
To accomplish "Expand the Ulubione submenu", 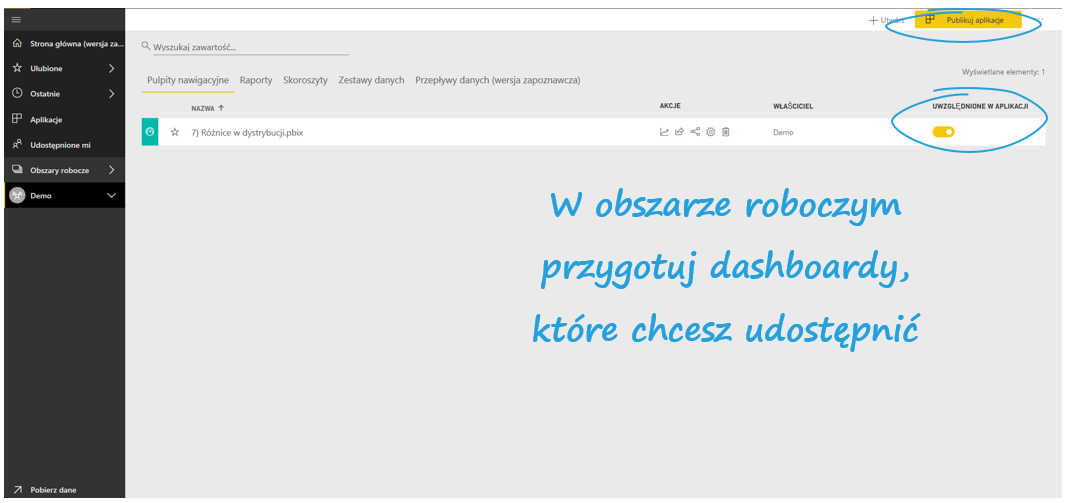I will pyautogui.click(x=111, y=69).
